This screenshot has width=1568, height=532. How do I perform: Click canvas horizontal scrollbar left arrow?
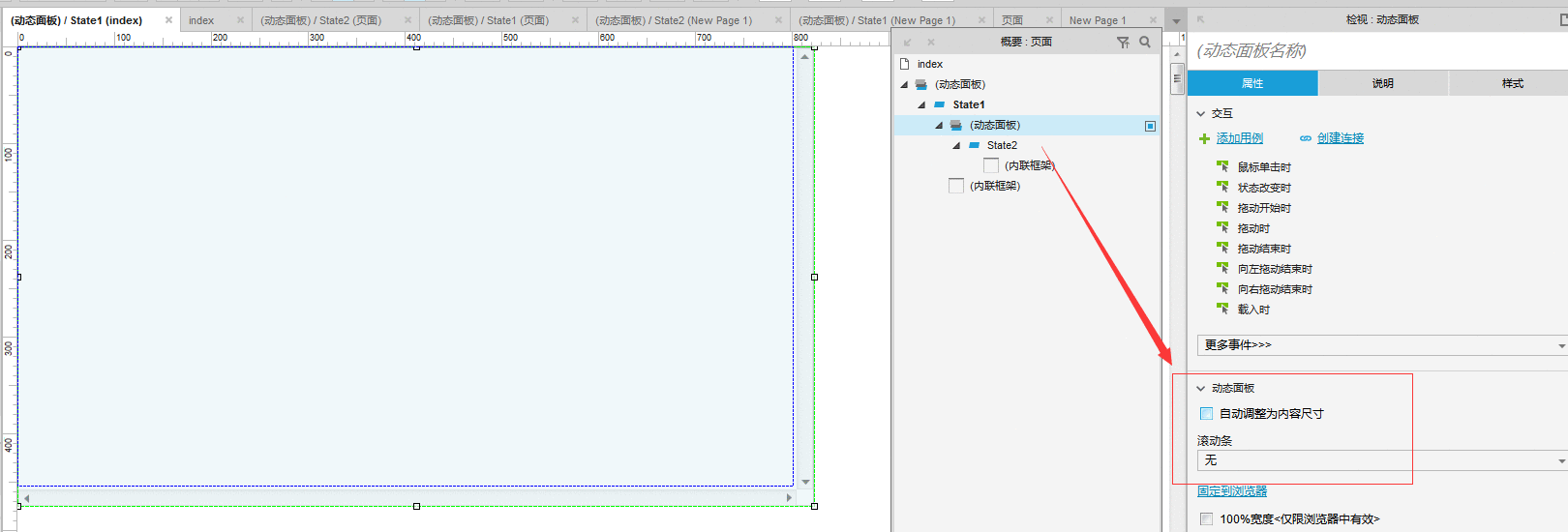[x=26, y=497]
